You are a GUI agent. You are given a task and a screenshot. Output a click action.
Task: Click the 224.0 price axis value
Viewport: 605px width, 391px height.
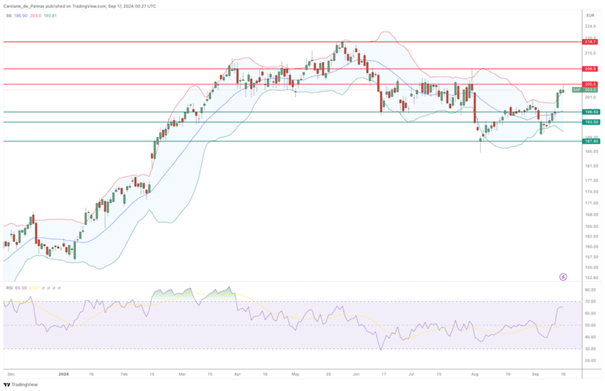point(590,26)
